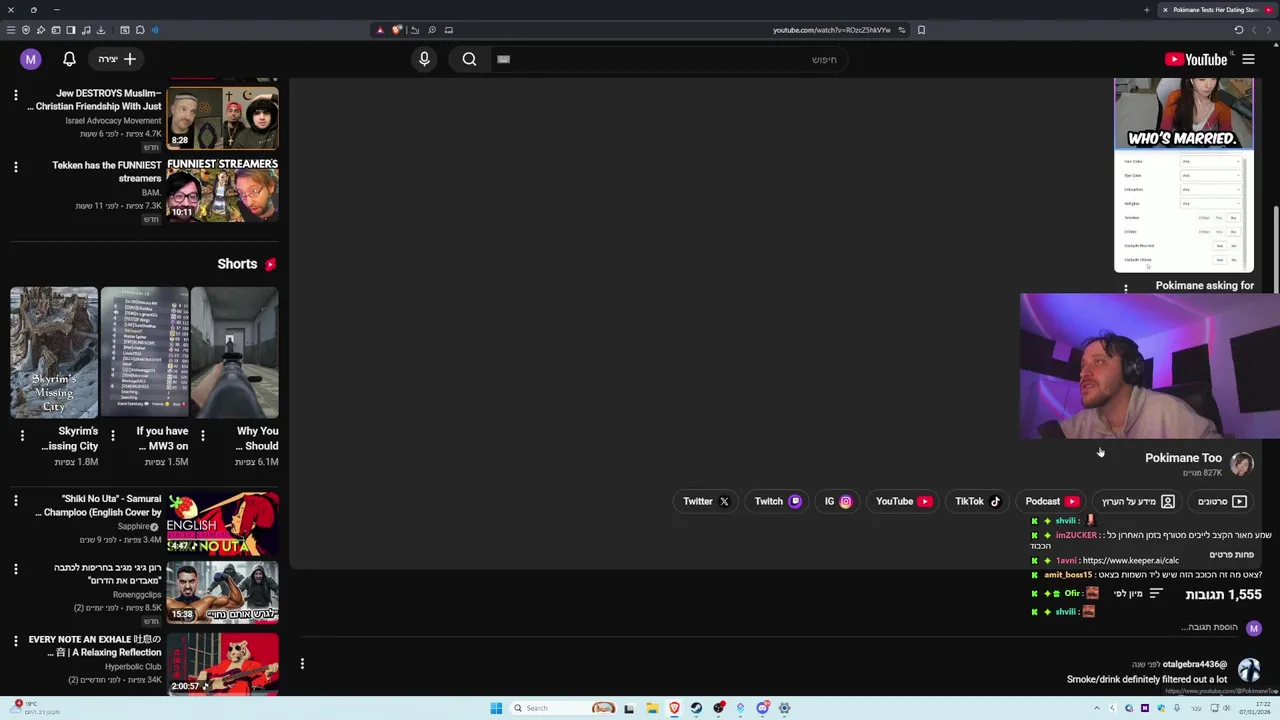Open the Pokimane Too channel avatar
1280x720 pixels.
[1242, 463]
